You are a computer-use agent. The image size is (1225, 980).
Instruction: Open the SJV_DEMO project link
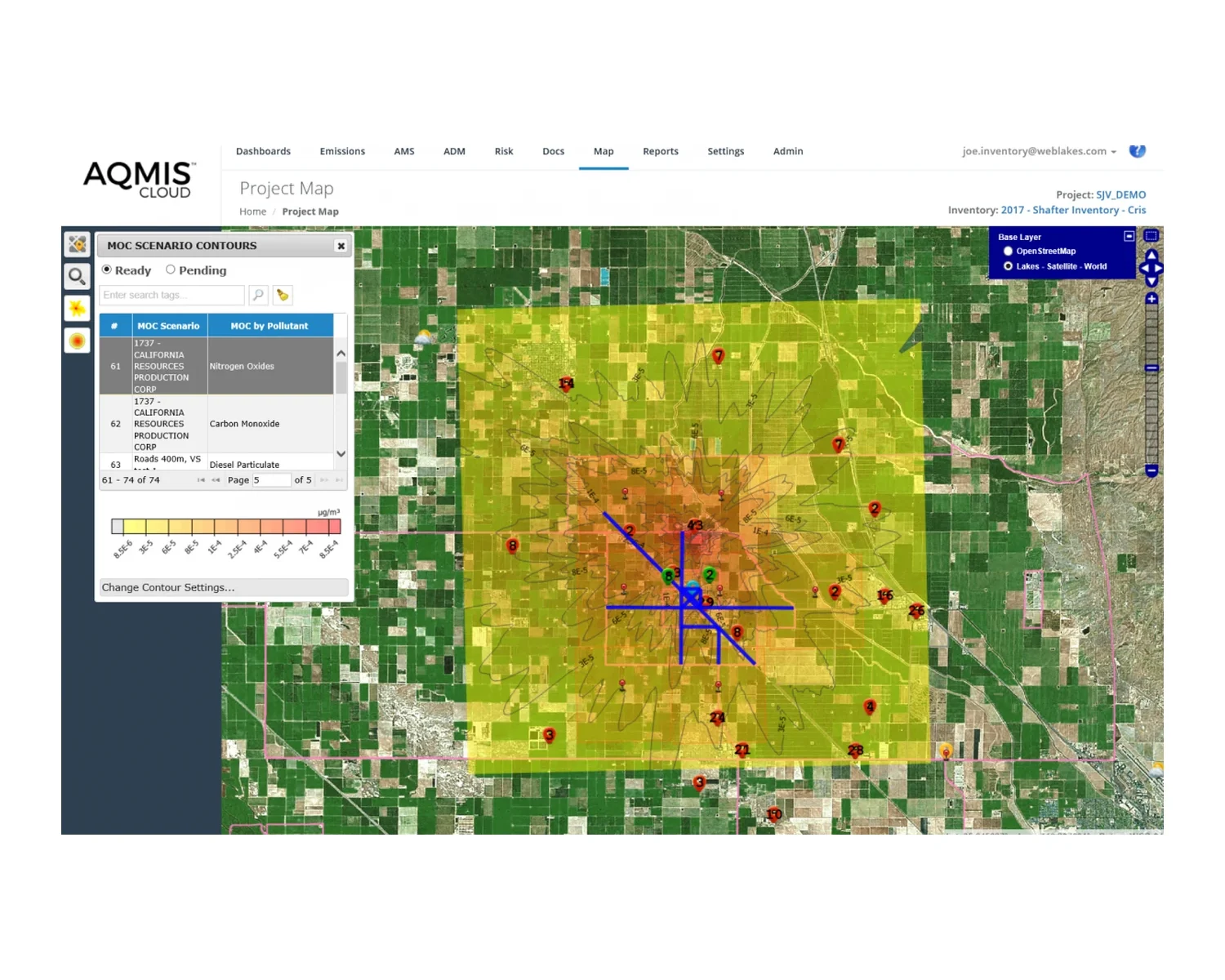pos(1120,194)
